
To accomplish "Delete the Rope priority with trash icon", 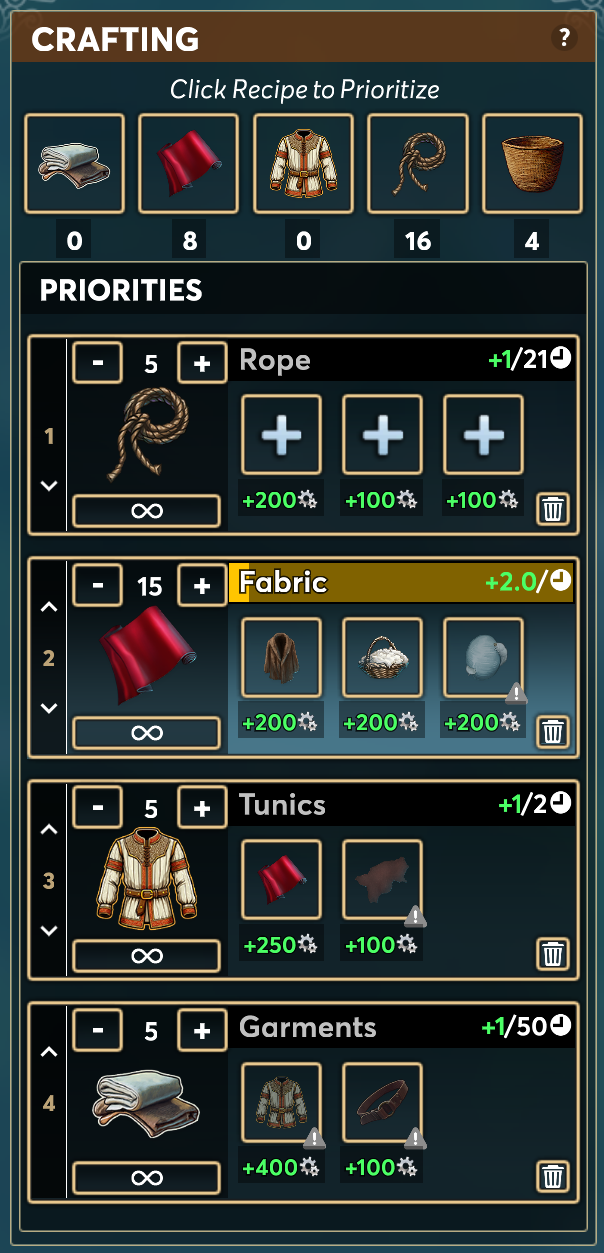I will [x=552, y=510].
